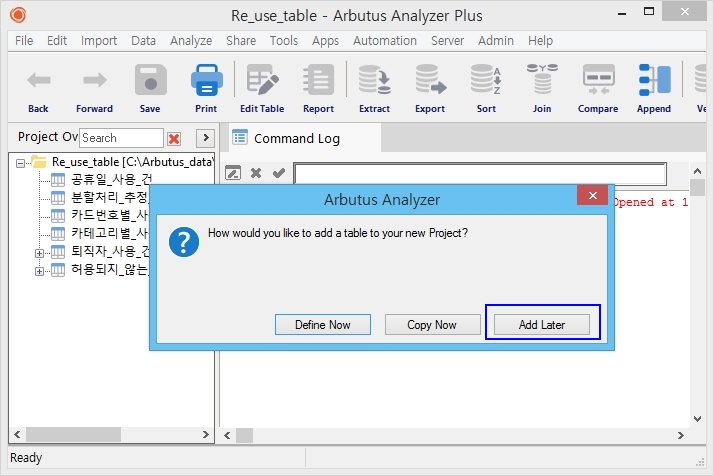The width and height of the screenshot is (714, 476).
Task: Clear the project search with red X
Action: point(174,138)
